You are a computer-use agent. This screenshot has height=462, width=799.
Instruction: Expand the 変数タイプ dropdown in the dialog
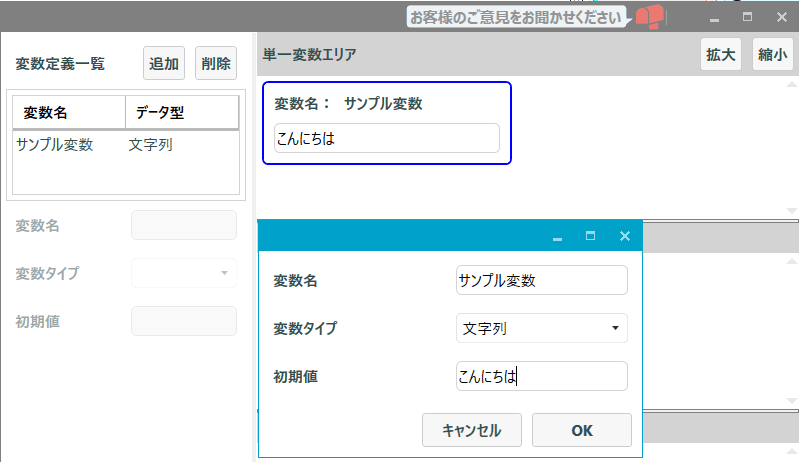(542, 328)
